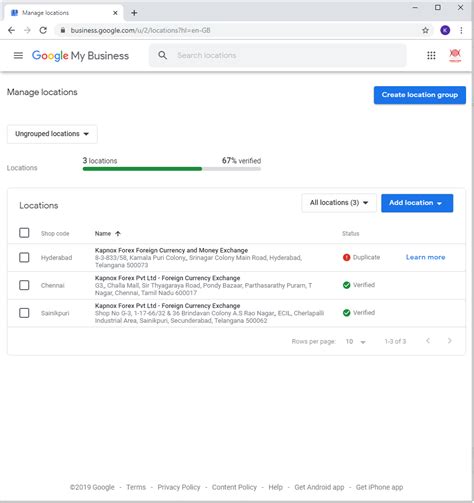Select the Chennai location checkbox
The width and height of the screenshot is (474, 503).
[24, 285]
